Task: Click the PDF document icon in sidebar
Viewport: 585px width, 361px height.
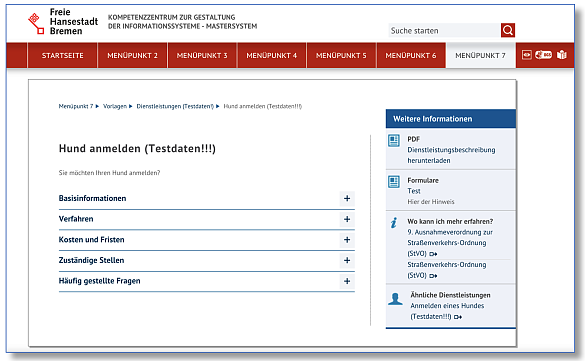Action: pyautogui.click(x=394, y=141)
